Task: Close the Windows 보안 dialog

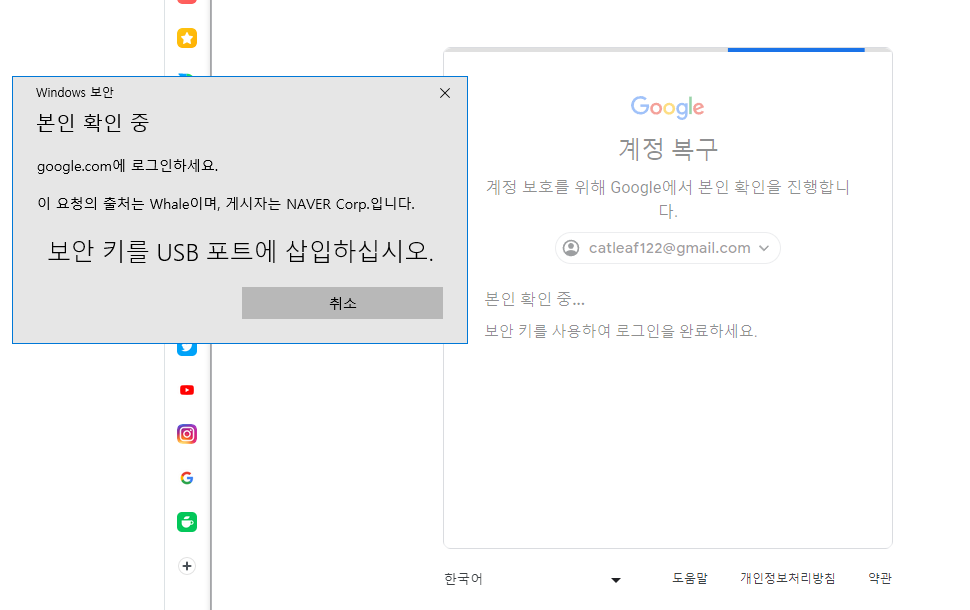Action: [x=445, y=93]
